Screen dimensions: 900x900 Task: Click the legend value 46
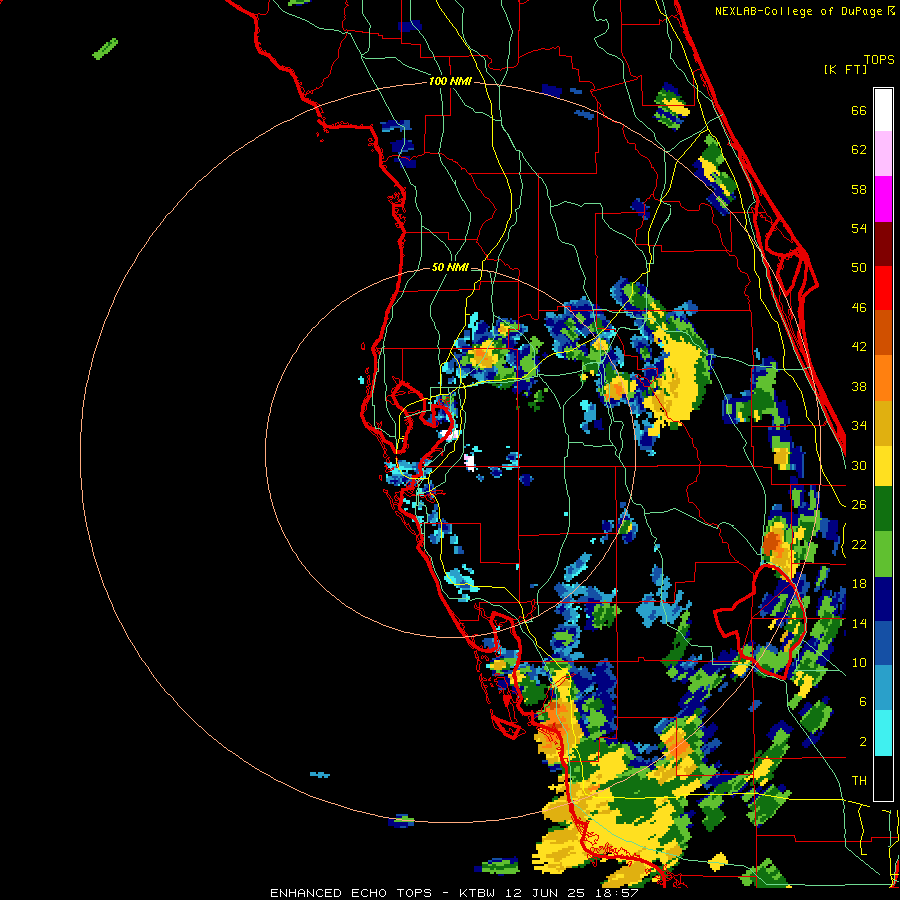click(x=859, y=308)
